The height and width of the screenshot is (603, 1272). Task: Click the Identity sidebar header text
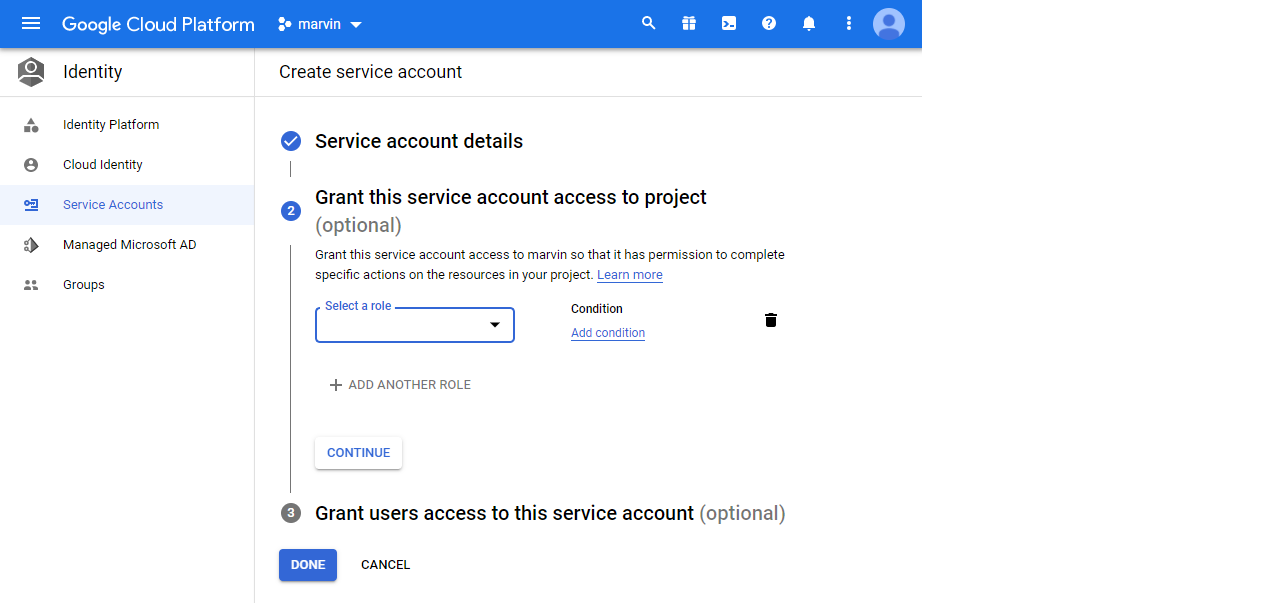(x=93, y=72)
